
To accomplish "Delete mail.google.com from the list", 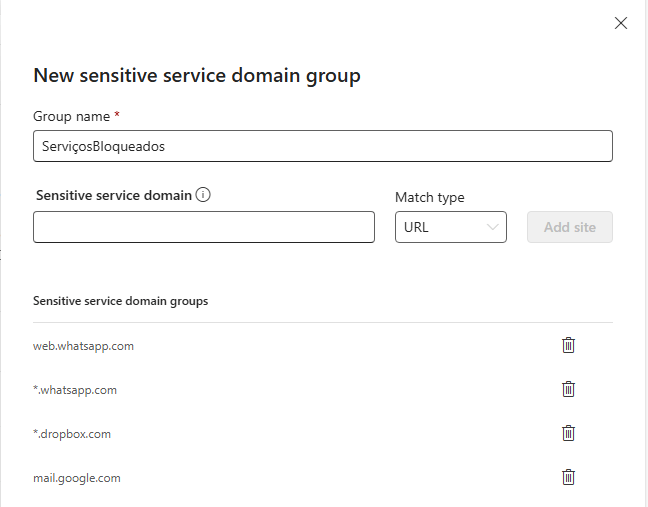I will [x=568, y=477].
